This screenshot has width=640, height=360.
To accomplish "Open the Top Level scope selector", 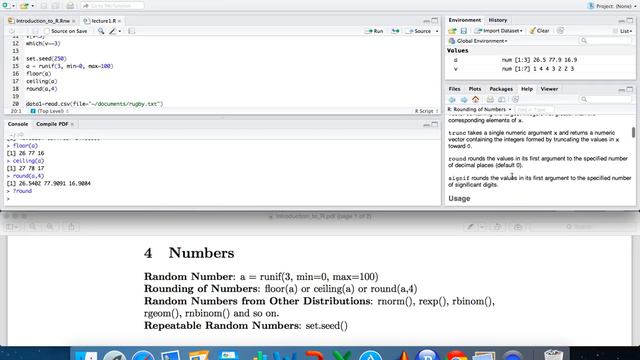I will (50, 111).
